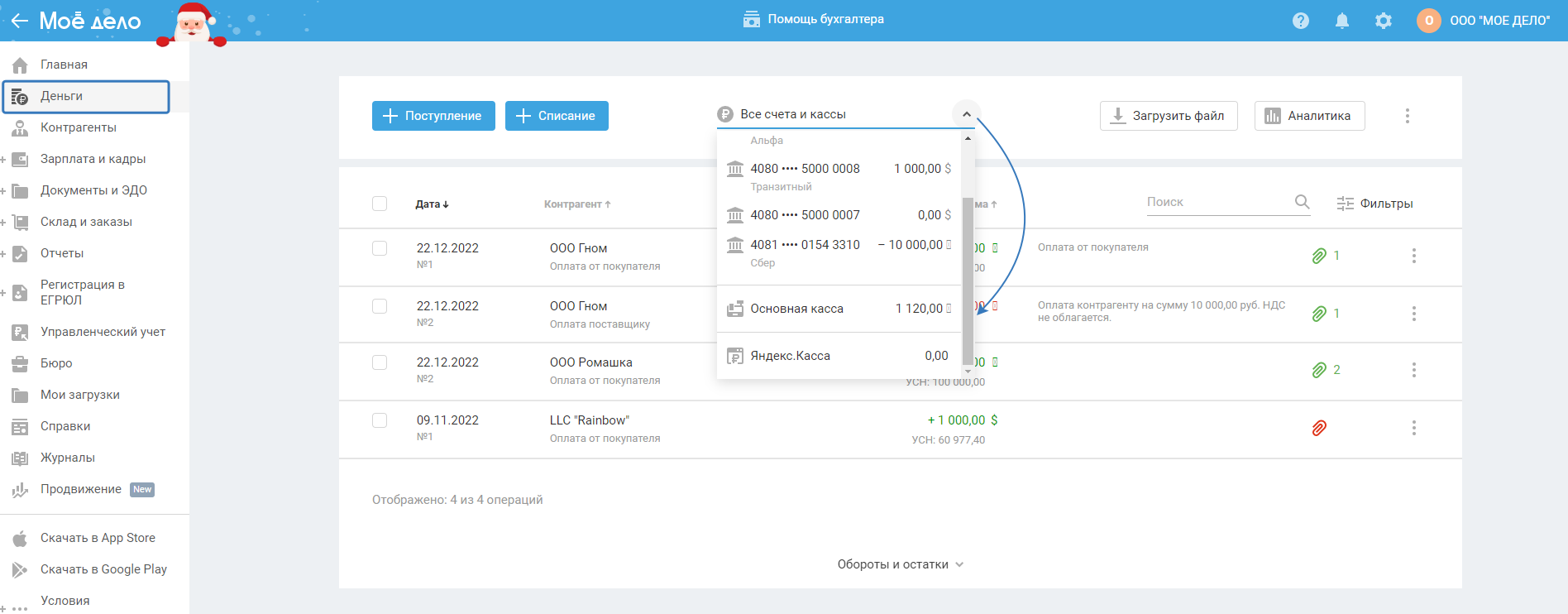Expand Обороты и остатки section
This screenshot has height=614, width=1568.
(901, 564)
